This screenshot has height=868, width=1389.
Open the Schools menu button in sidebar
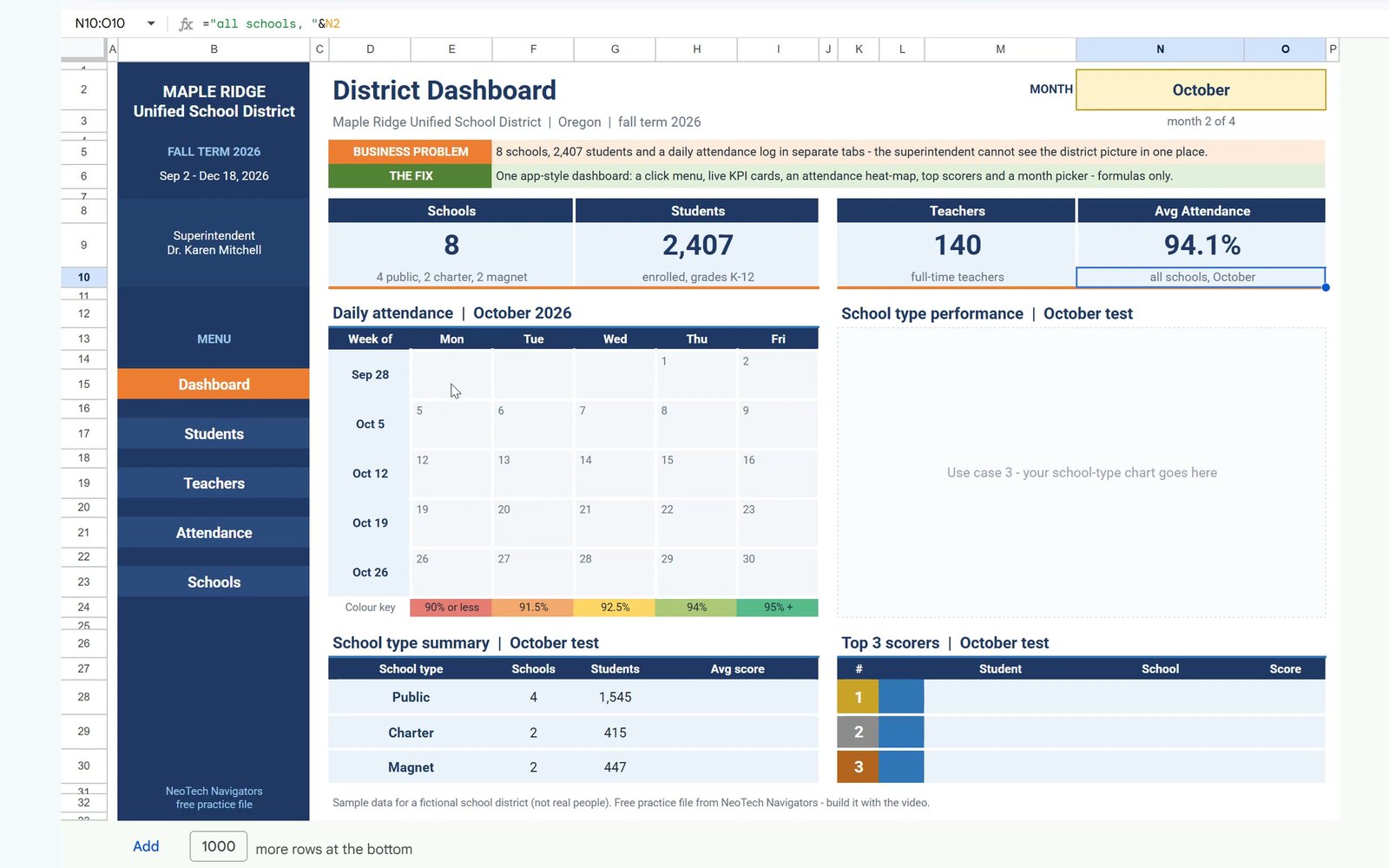(214, 582)
